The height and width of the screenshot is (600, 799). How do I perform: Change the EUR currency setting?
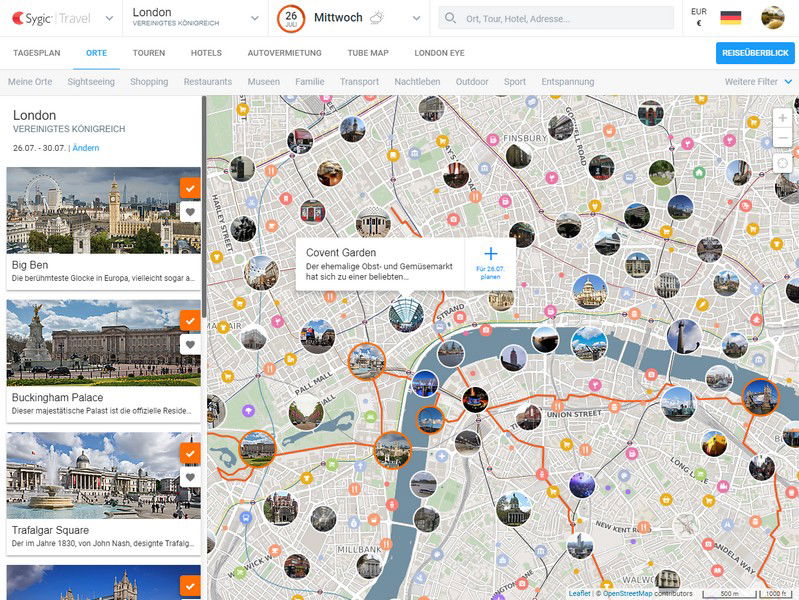[x=699, y=17]
